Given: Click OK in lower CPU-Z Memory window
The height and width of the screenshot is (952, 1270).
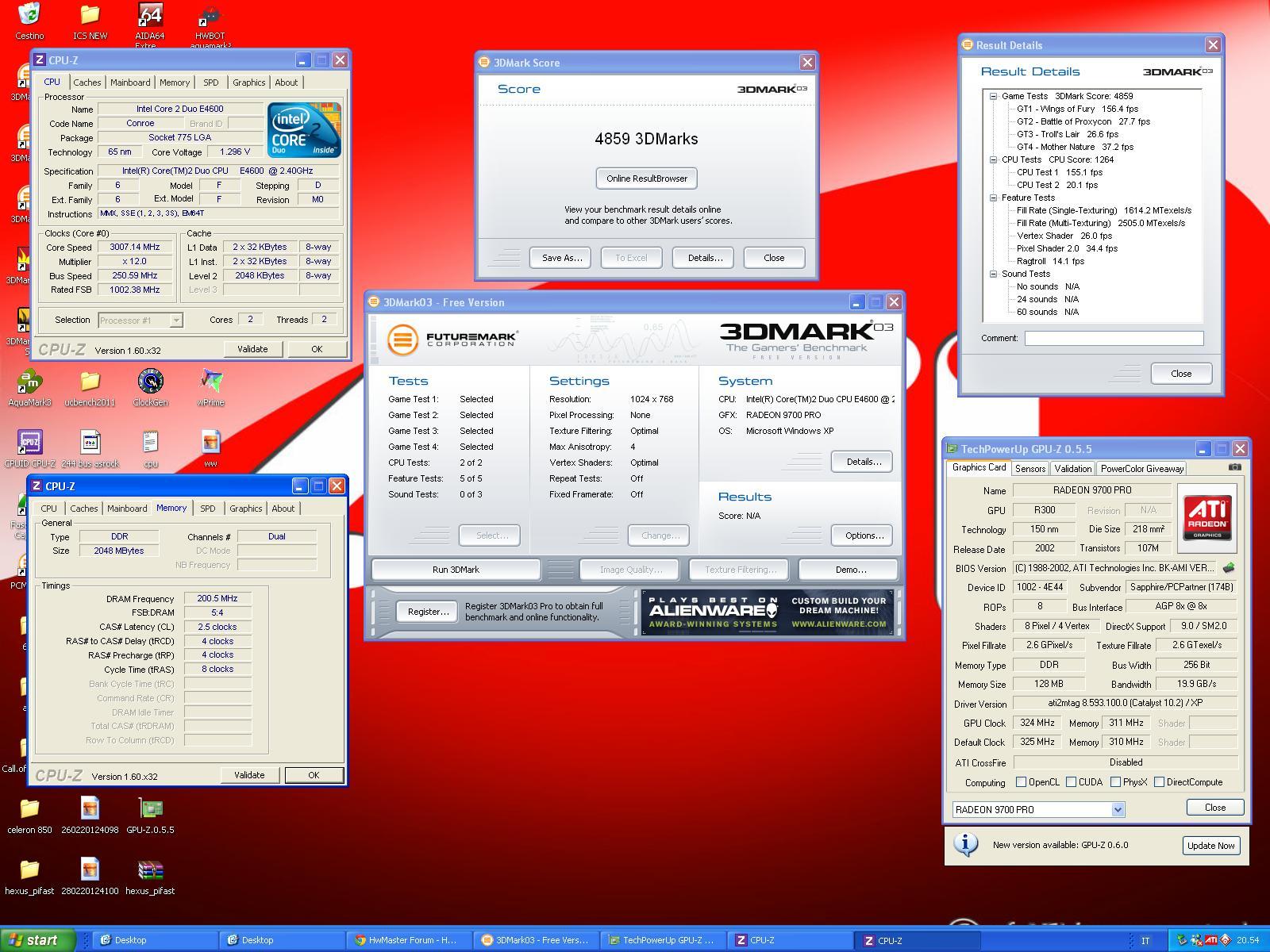Looking at the screenshot, I should pos(314,775).
